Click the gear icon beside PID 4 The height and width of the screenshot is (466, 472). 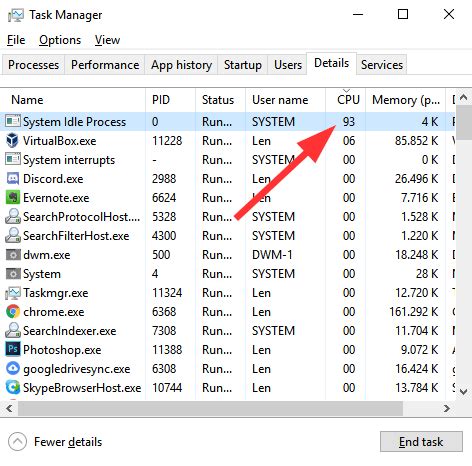pyautogui.click(x=13, y=274)
